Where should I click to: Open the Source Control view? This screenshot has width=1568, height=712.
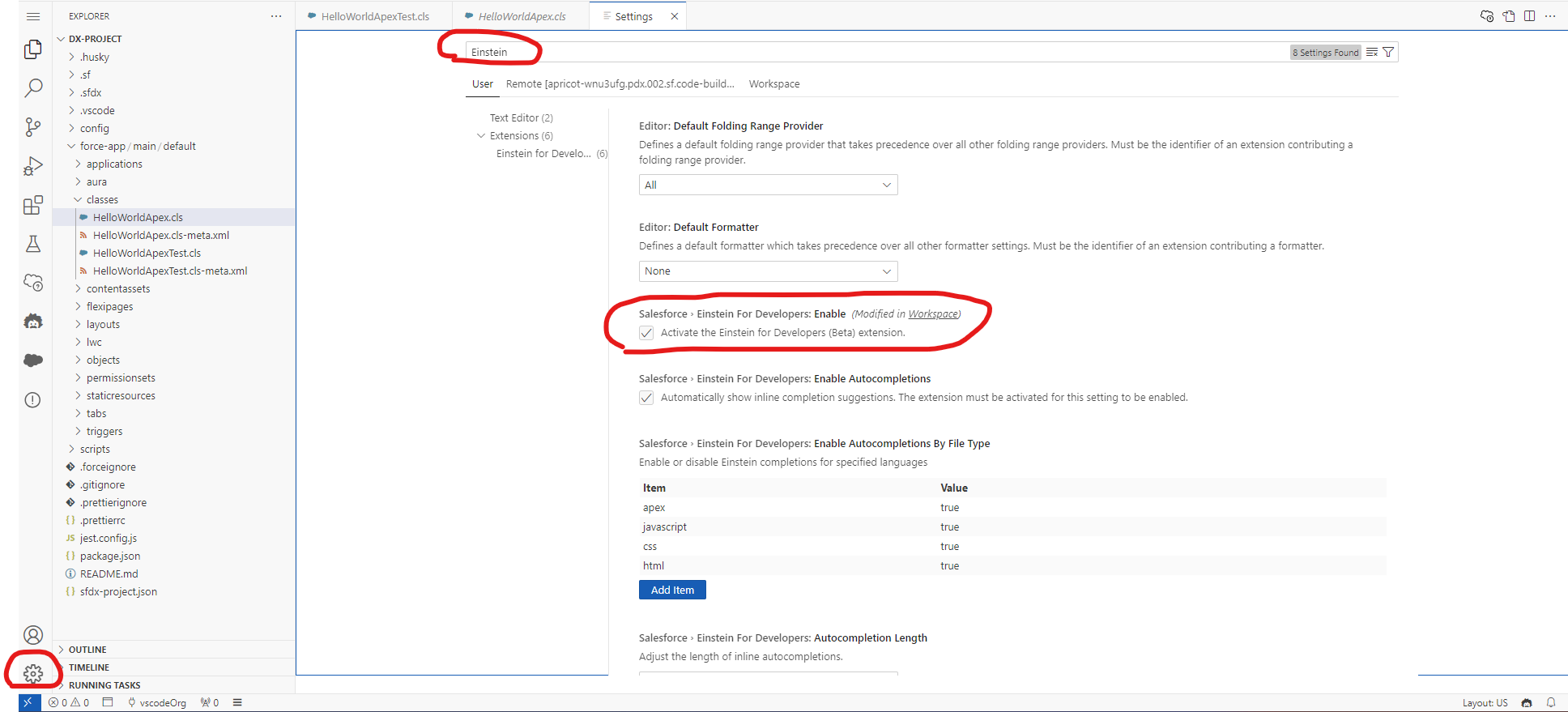(33, 127)
